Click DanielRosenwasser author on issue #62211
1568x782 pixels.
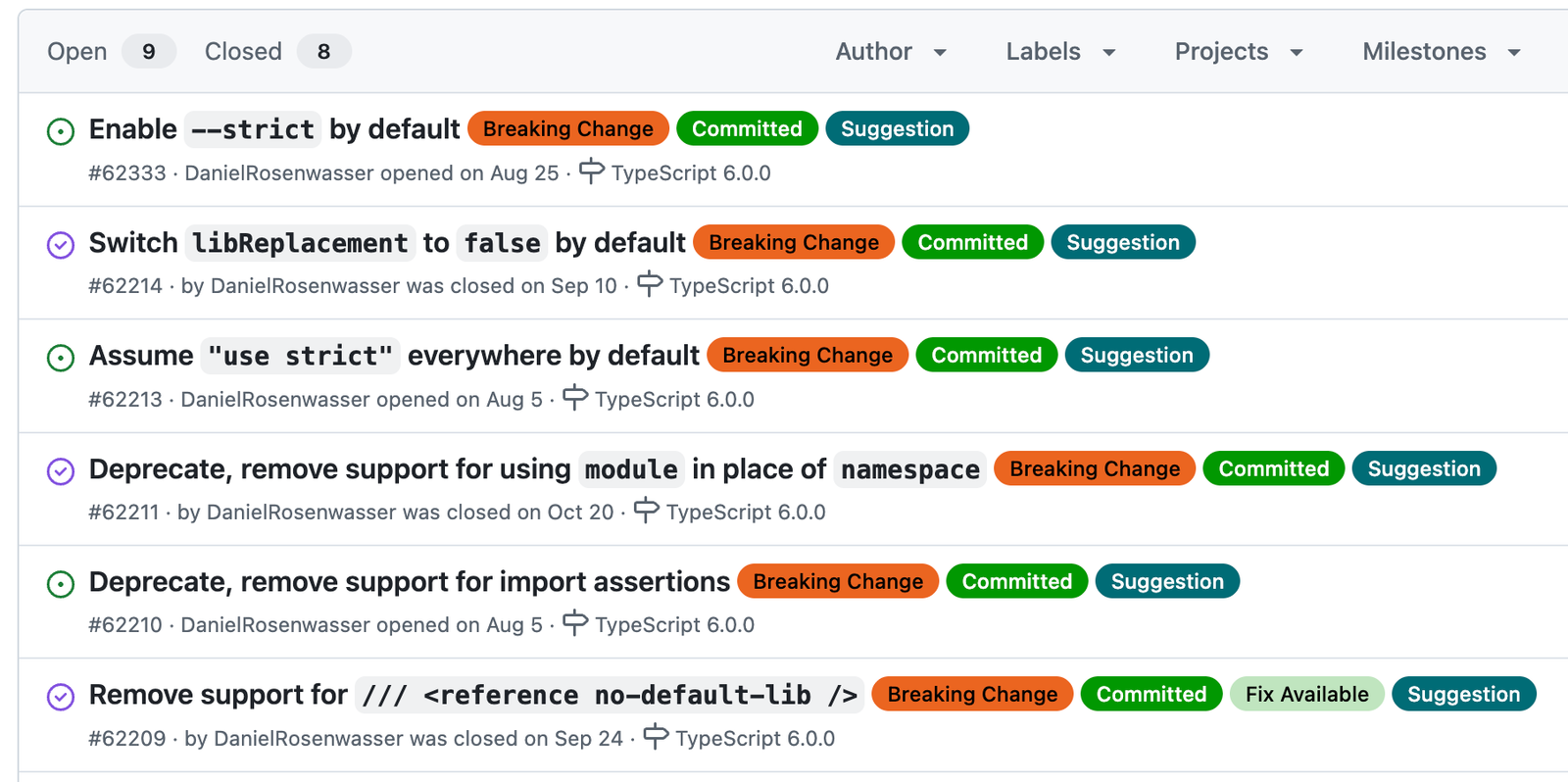point(301,513)
